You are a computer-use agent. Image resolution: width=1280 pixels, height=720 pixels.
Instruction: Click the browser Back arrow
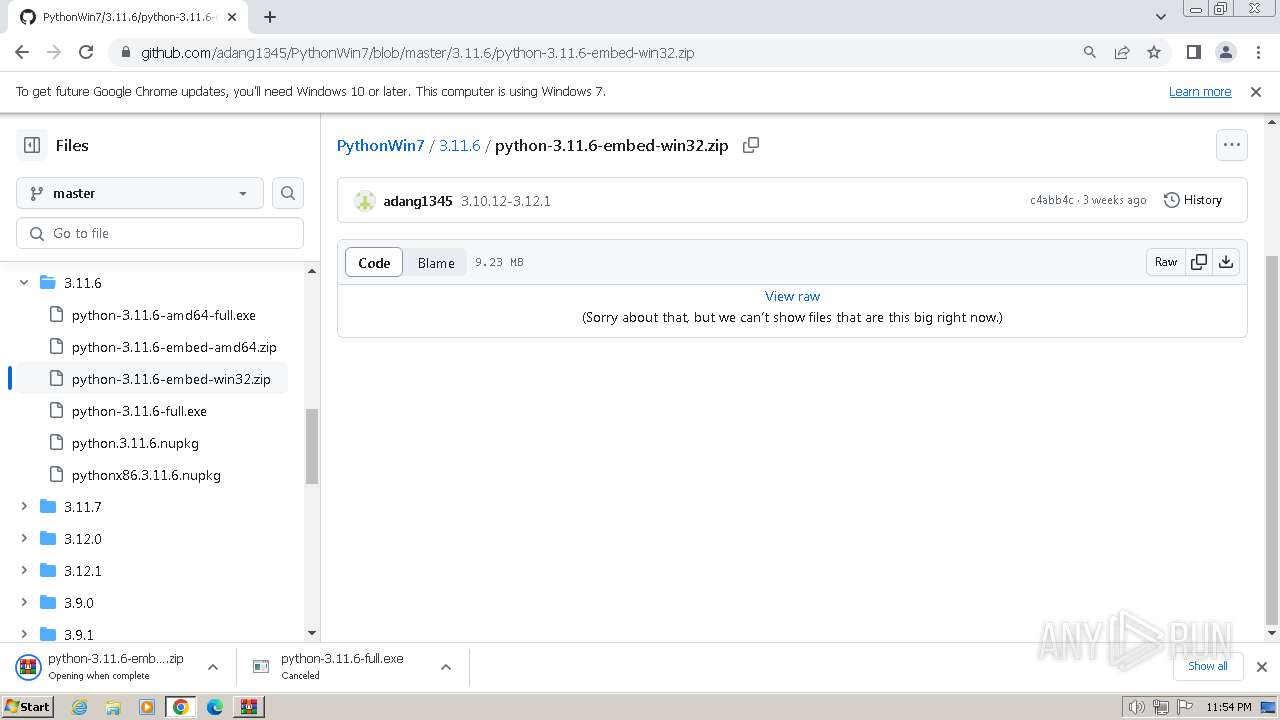point(22,52)
